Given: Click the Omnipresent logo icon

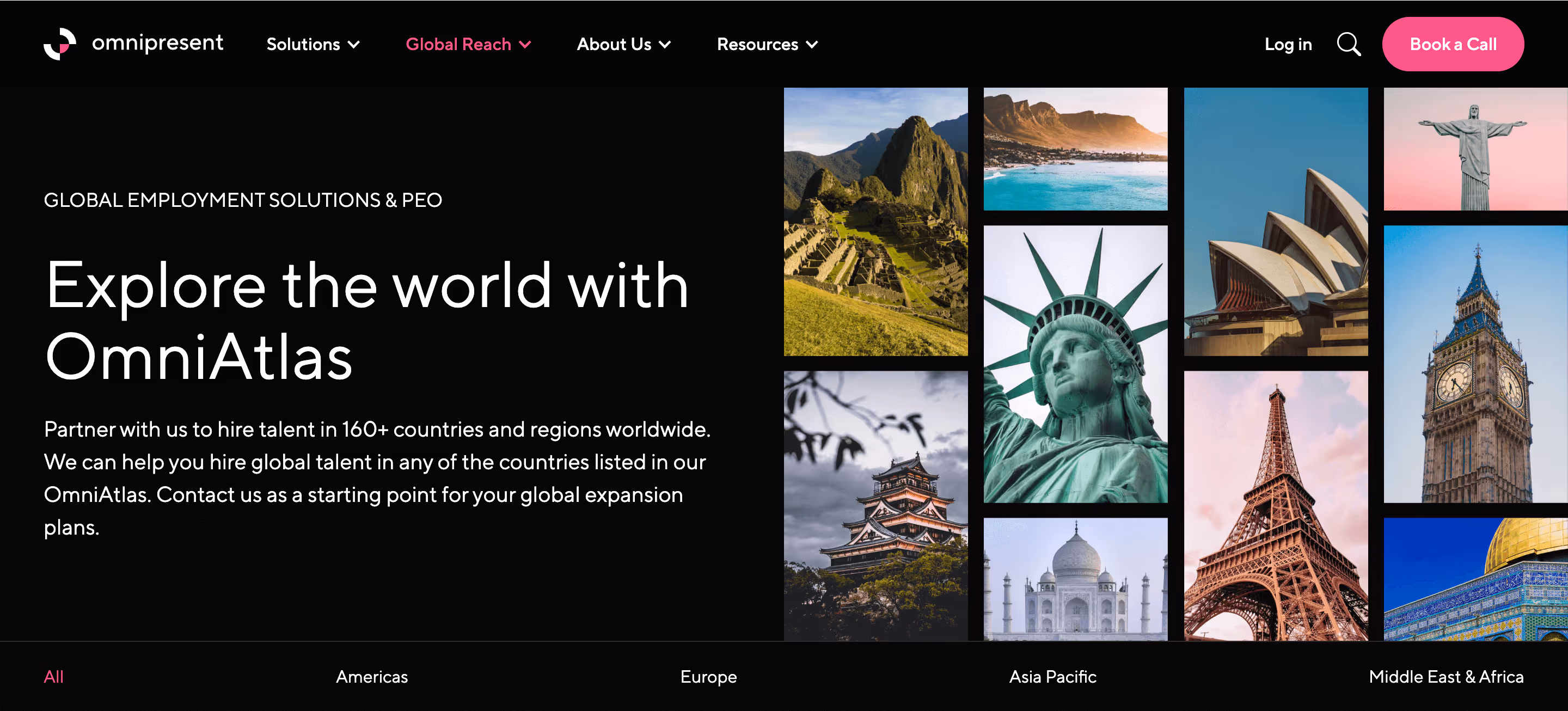Looking at the screenshot, I should [x=60, y=44].
